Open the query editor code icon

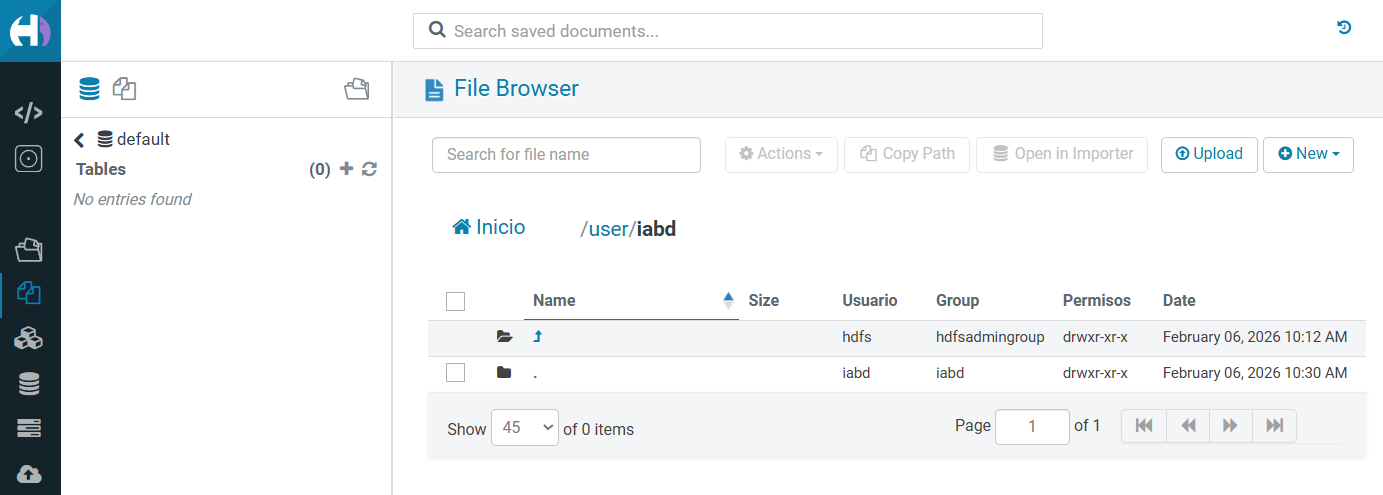(29, 112)
